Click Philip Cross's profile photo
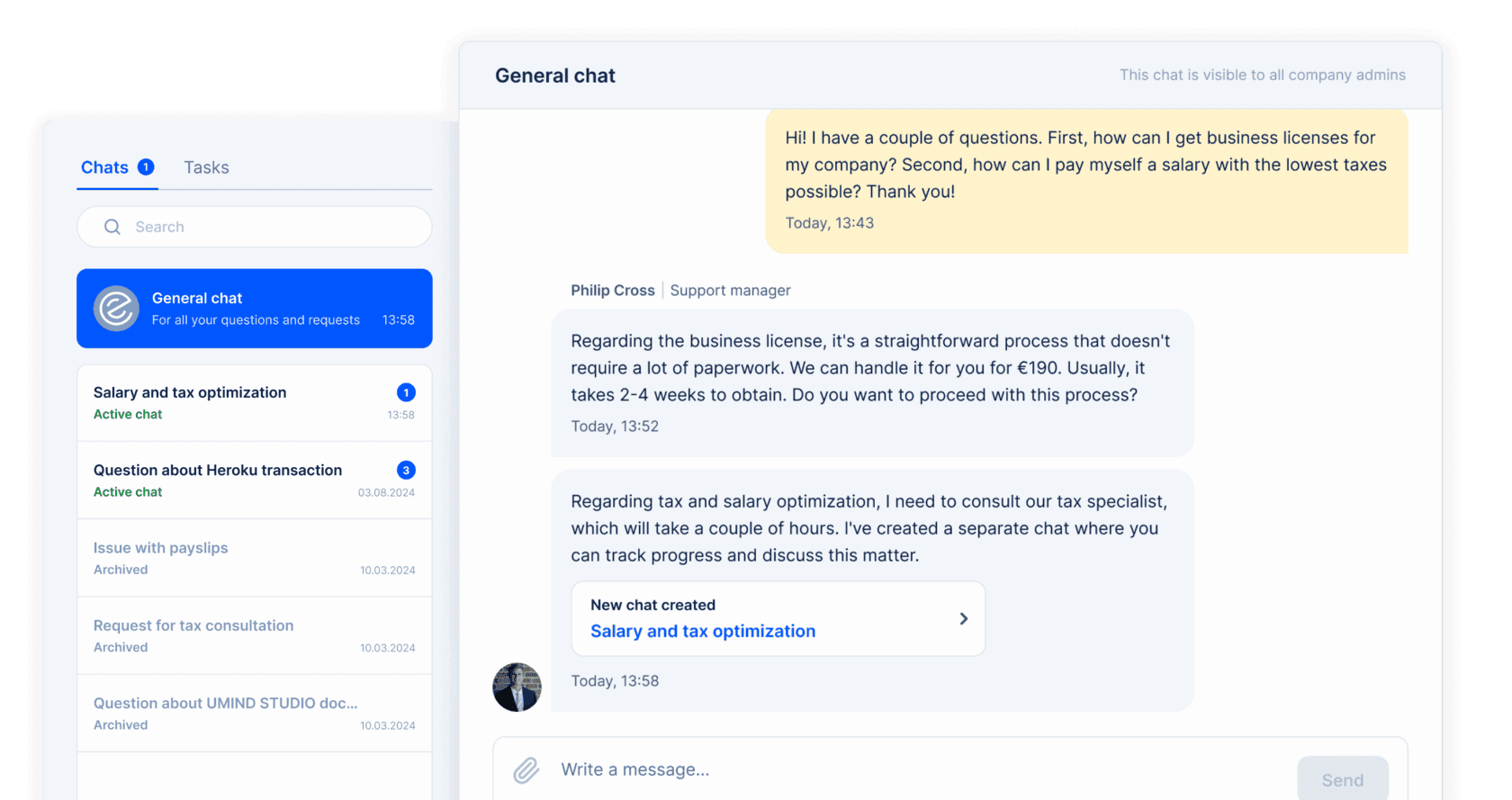Image resolution: width=1512 pixels, height=800 pixels. tap(517, 688)
